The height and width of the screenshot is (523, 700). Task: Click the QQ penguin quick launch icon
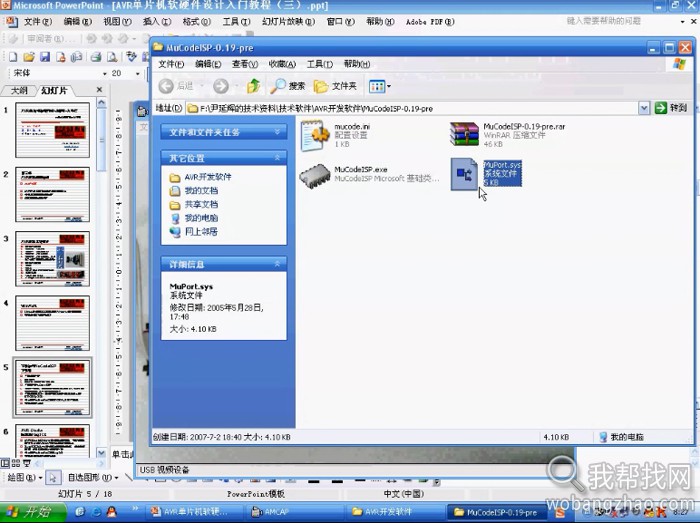[x=112, y=511]
